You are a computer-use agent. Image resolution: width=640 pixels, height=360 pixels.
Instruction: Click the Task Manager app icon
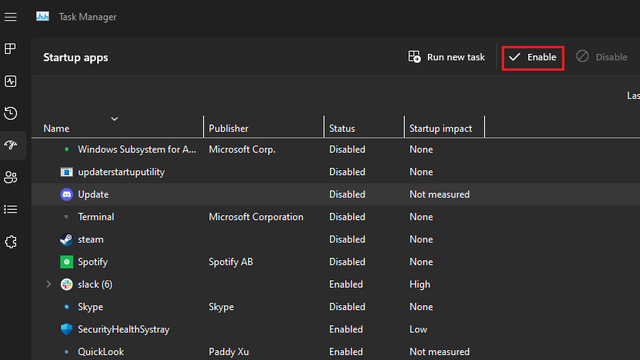tap(42, 16)
